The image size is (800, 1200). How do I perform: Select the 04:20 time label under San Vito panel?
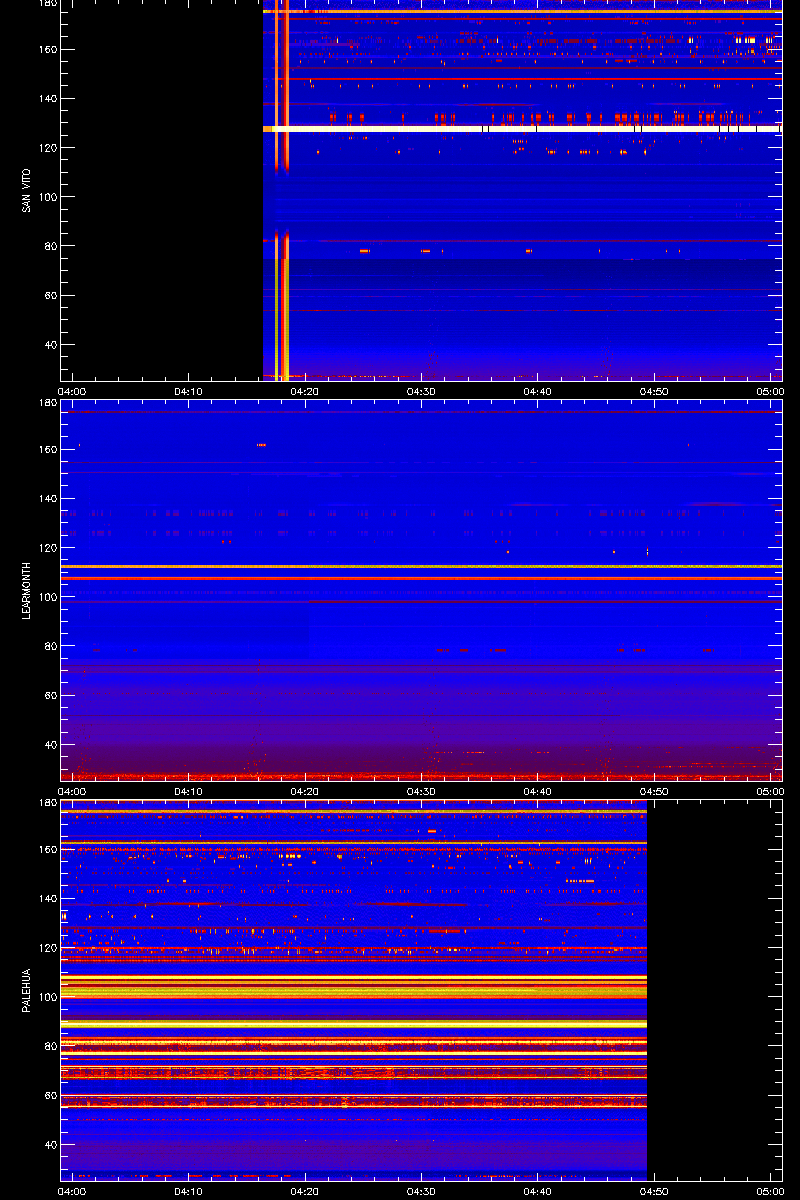(x=305, y=391)
